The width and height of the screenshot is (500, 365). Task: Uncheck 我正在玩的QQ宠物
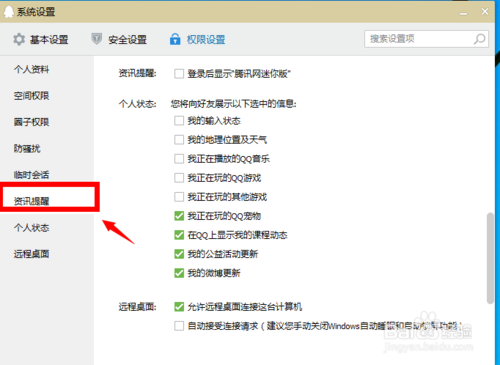click(x=179, y=216)
